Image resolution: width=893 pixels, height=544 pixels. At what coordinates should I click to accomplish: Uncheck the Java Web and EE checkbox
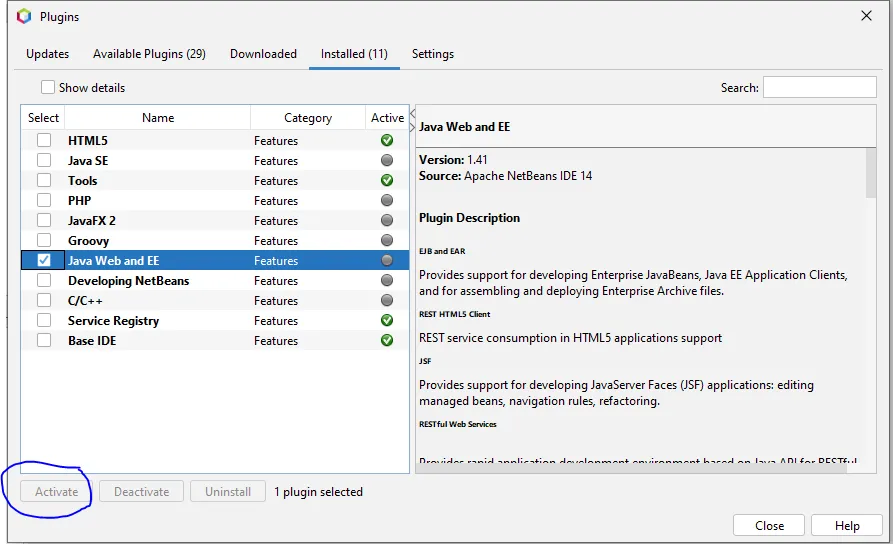[44, 261]
